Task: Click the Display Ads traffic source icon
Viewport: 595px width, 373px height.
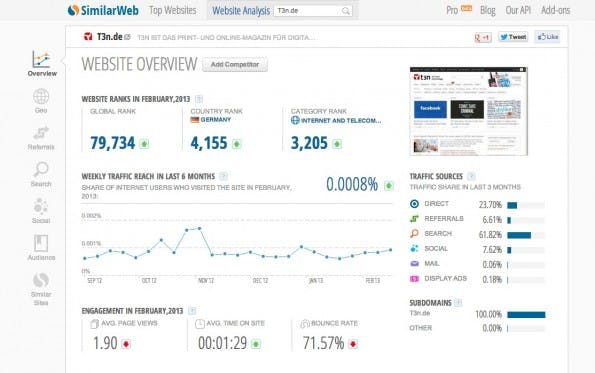Action: pos(414,279)
